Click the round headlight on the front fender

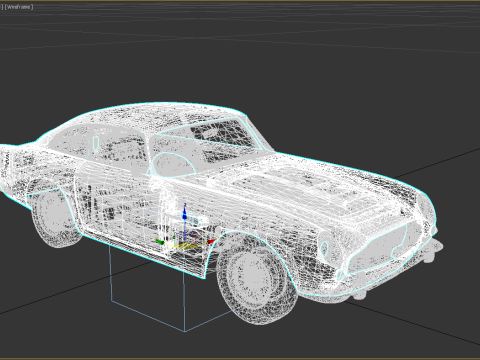tap(323, 247)
